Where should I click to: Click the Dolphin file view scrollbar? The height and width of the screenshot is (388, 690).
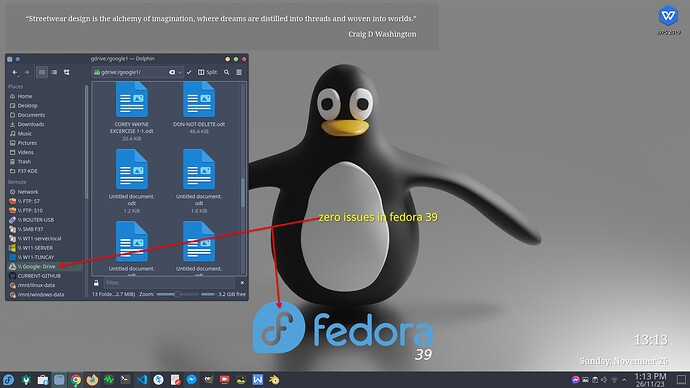pyautogui.click(x=242, y=193)
